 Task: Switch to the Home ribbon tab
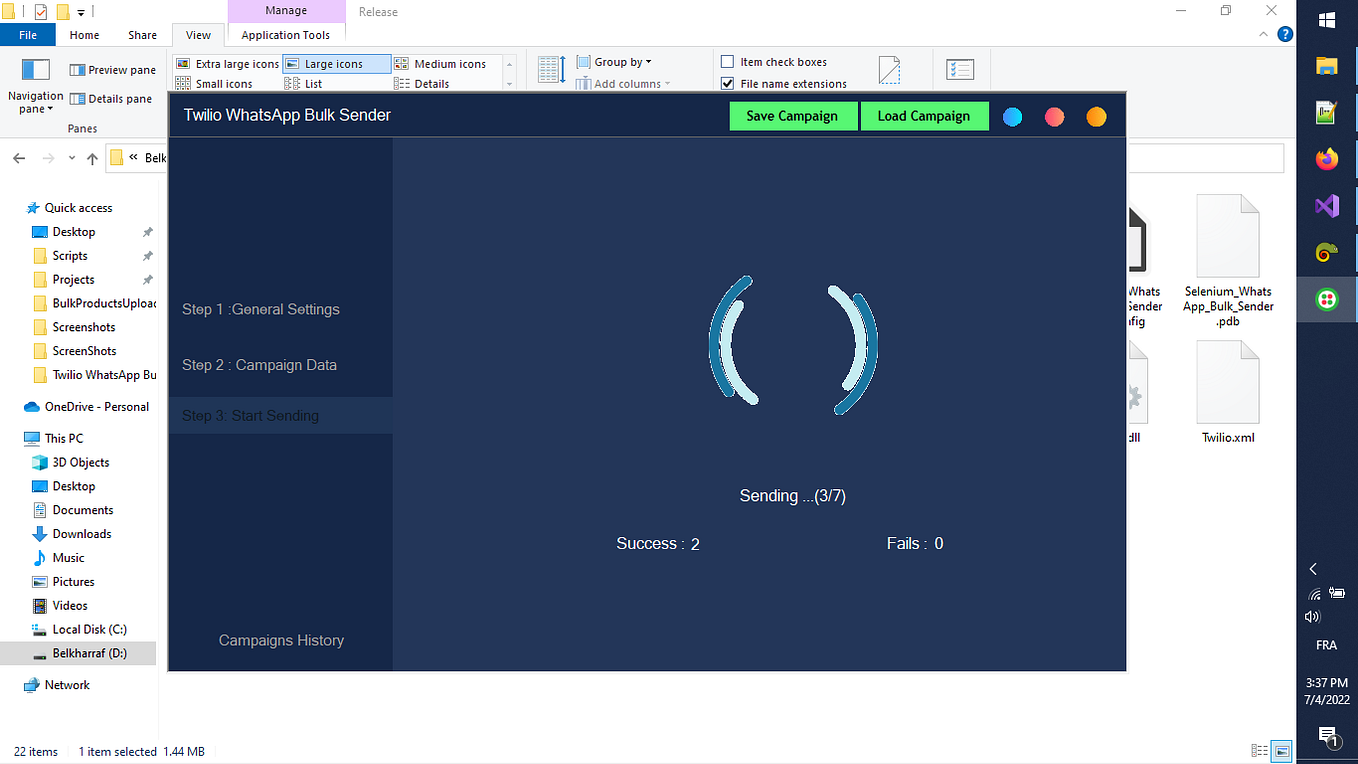click(x=84, y=35)
